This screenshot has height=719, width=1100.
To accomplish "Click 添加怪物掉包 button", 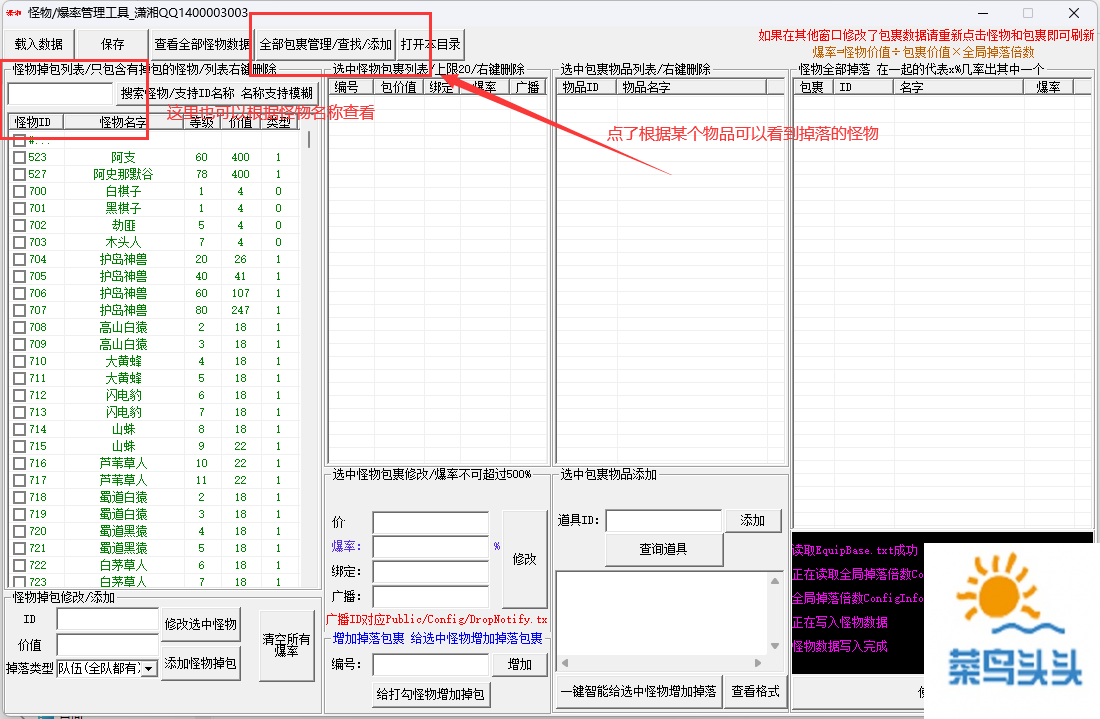I will click(201, 664).
